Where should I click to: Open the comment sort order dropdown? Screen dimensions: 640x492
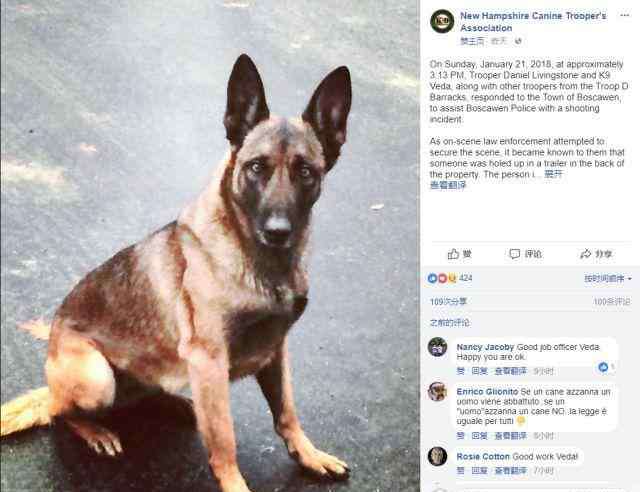click(607, 278)
